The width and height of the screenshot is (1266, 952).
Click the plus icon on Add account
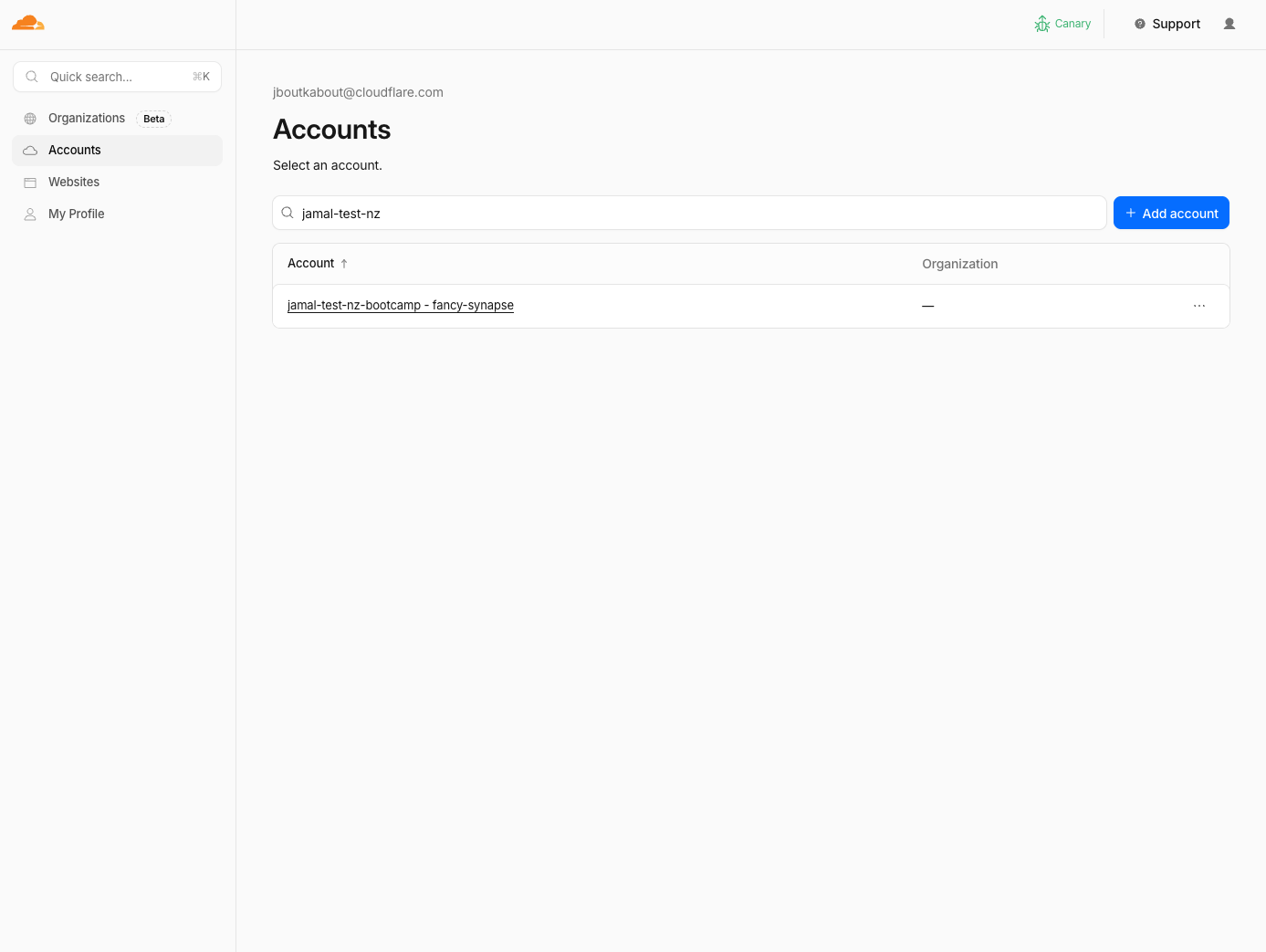pos(1131,213)
